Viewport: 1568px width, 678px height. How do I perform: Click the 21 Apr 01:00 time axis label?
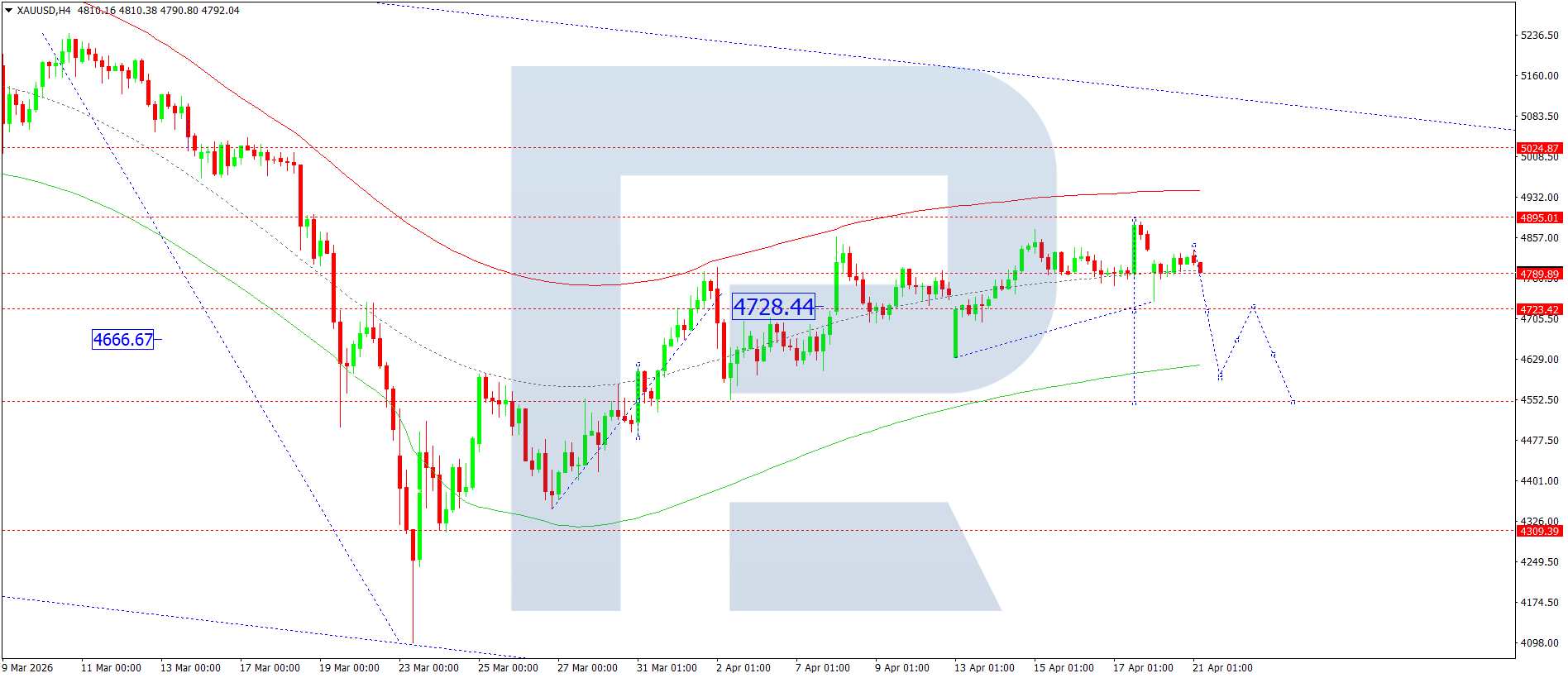pyautogui.click(x=1222, y=668)
